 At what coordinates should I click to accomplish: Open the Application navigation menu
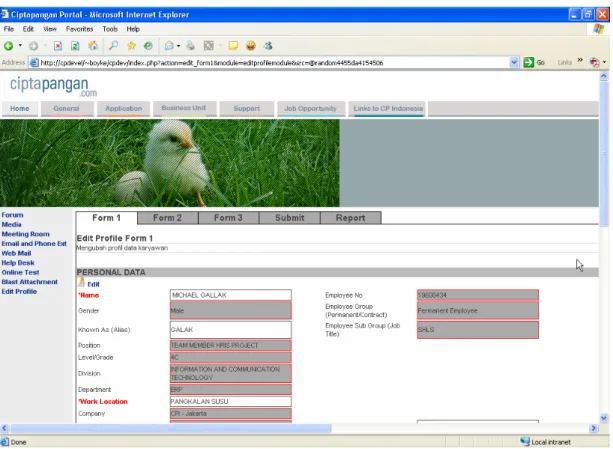click(124, 109)
